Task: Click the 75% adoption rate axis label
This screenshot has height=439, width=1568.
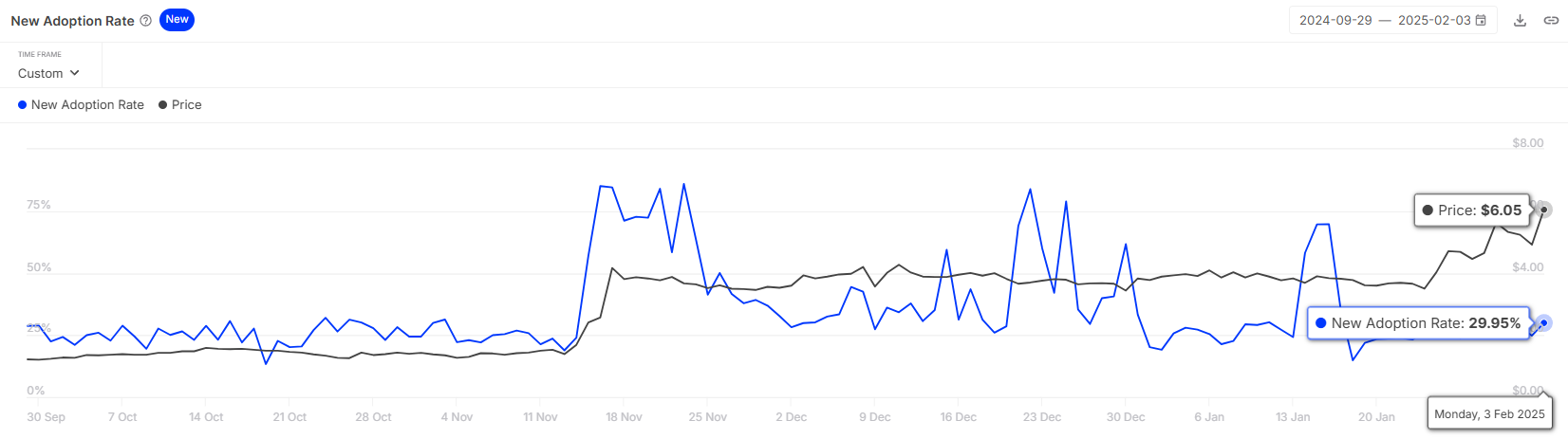Action: [x=39, y=206]
